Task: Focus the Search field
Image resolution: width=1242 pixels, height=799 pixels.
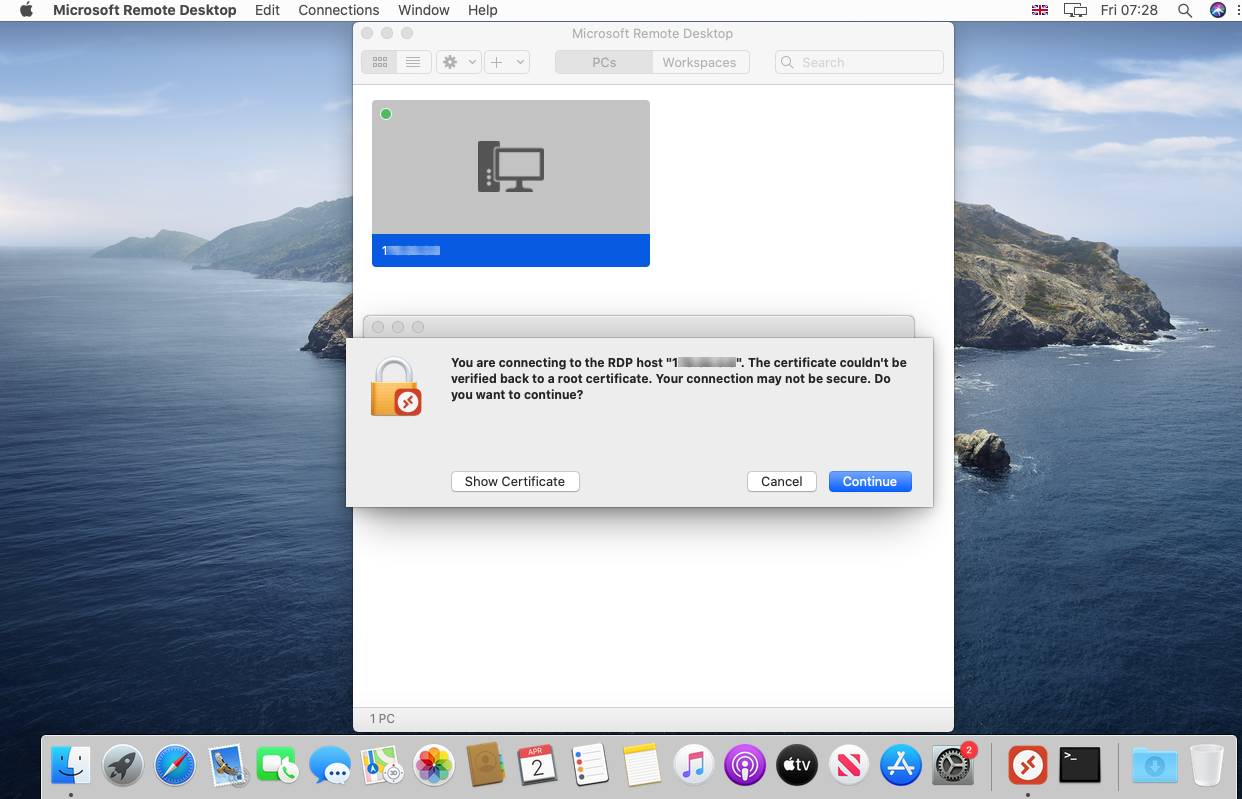Action: [x=859, y=62]
